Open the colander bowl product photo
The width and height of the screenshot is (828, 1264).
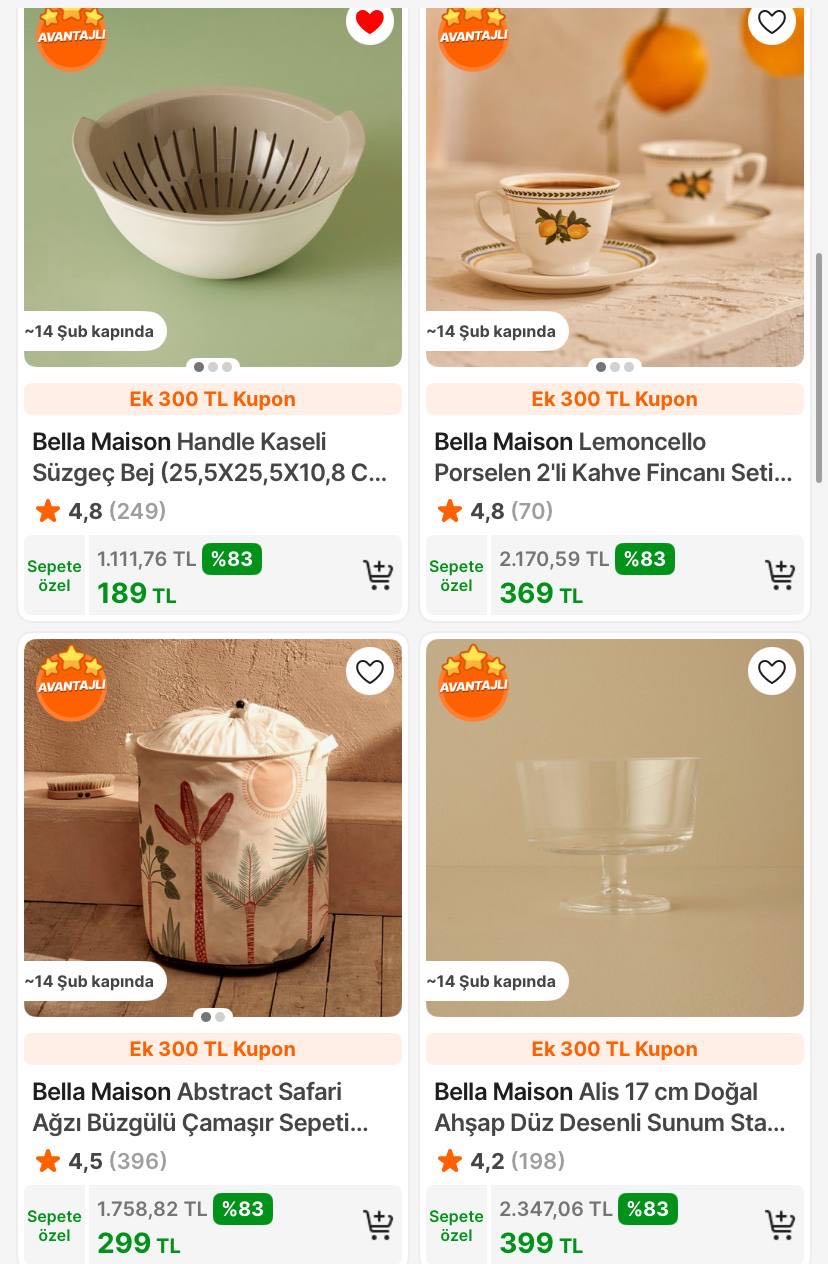[213, 180]
